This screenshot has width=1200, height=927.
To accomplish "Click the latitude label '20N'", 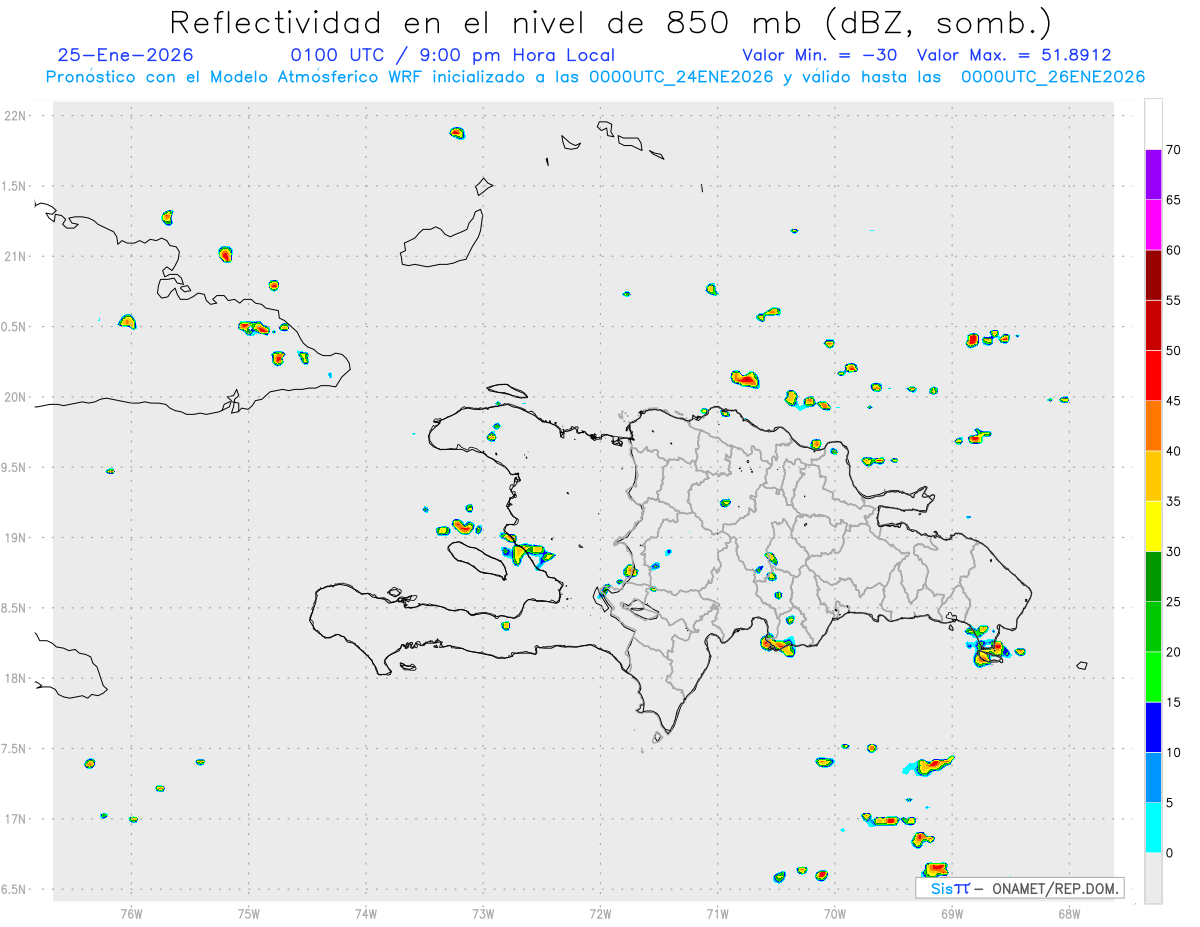I will coord(16,397).
